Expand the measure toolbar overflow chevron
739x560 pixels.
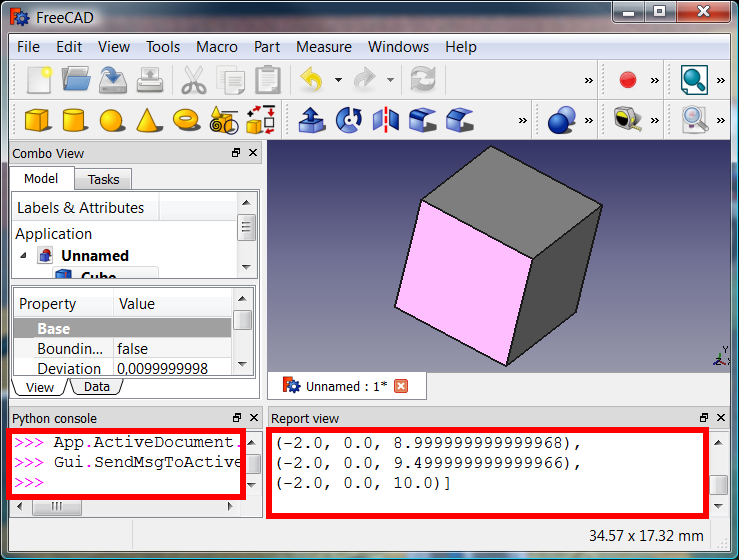(655, 120)
